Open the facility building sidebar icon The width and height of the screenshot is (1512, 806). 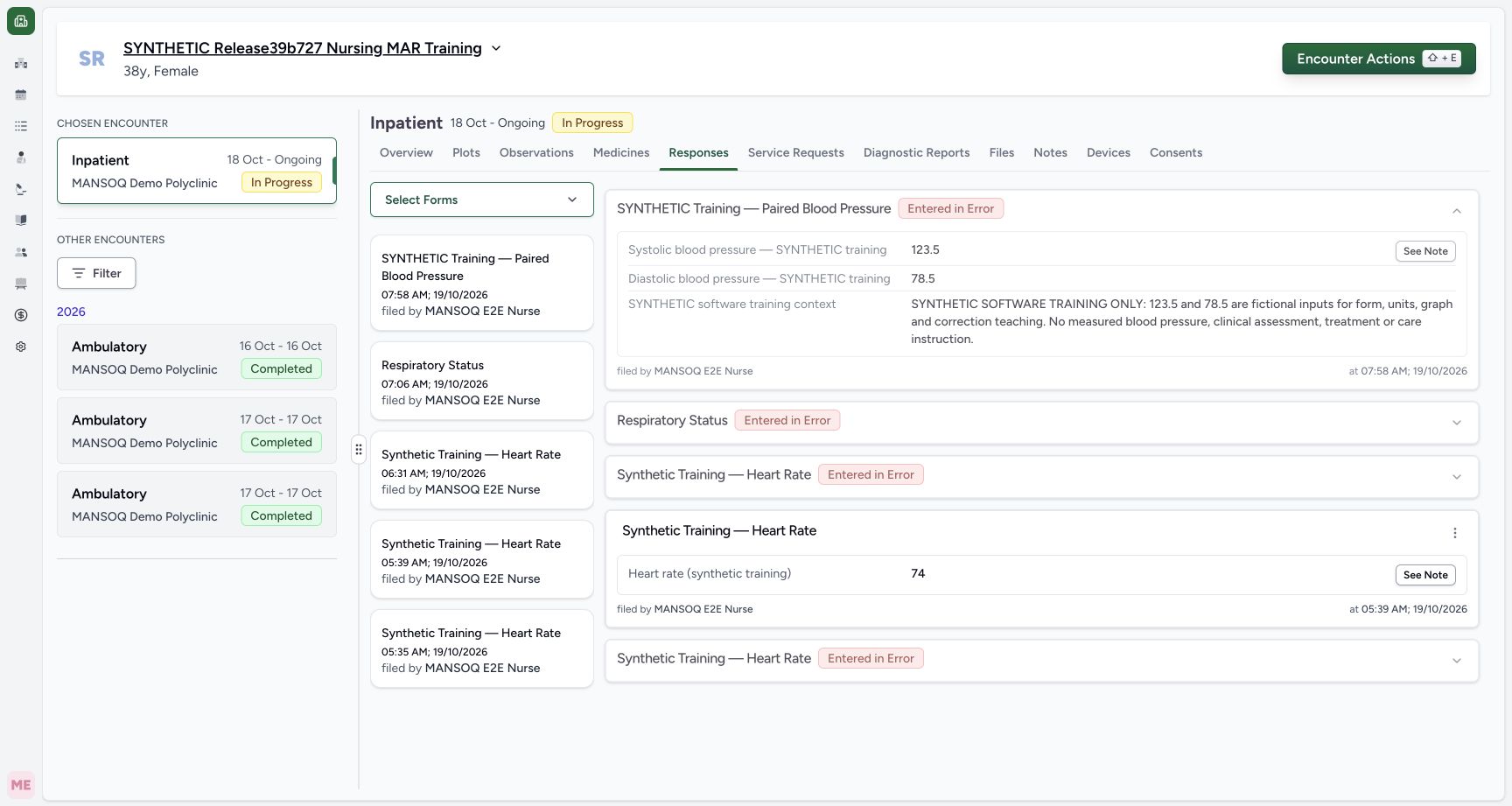tap(21, 63)
